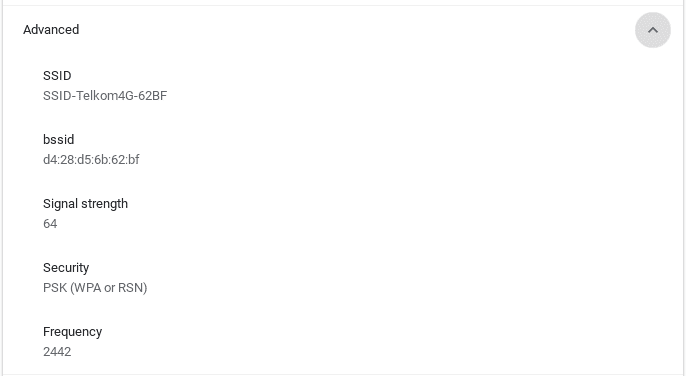Select the Frequency field label

click(72, 332)
